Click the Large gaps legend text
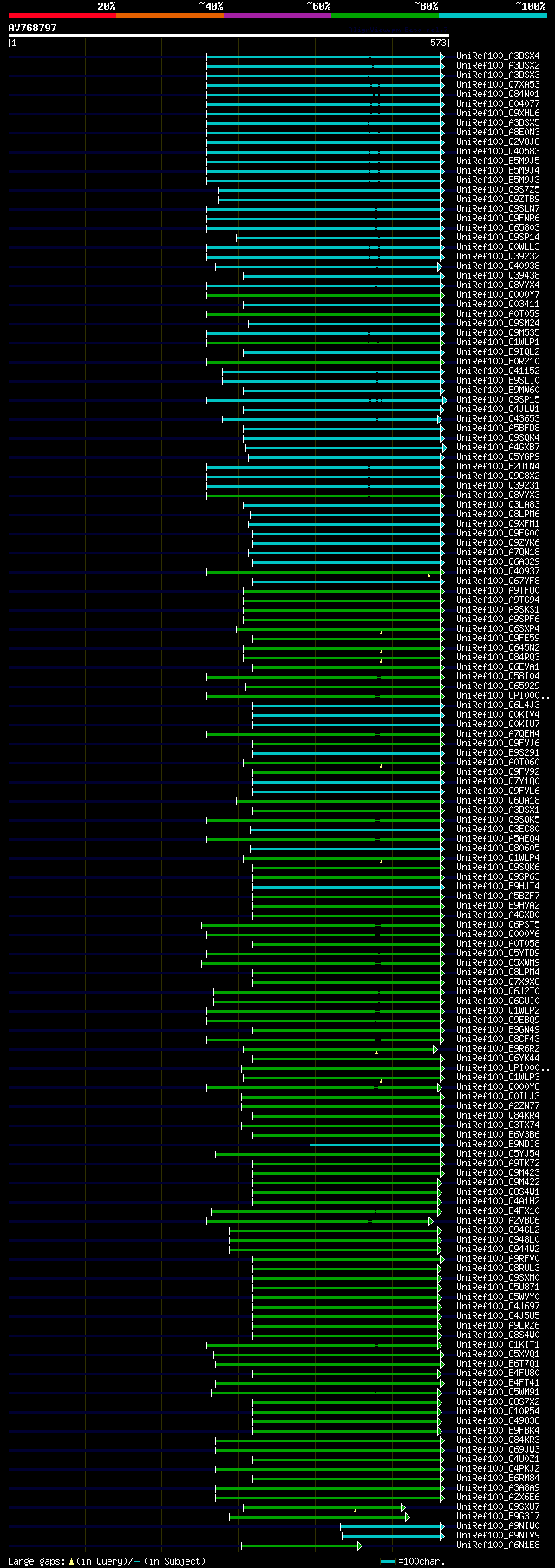The image size is (555, 1568). pos(107,1560)
